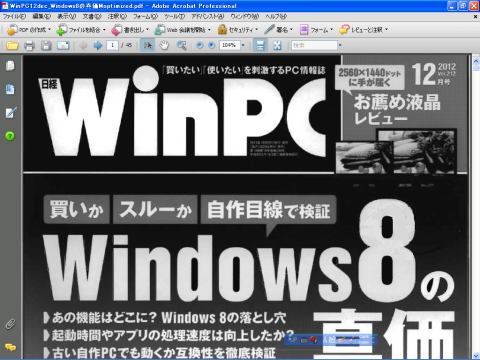This screenshot has height=360, width=480.
Task: Expand the 署名 signature dropdown
Action: click(291, 30)
